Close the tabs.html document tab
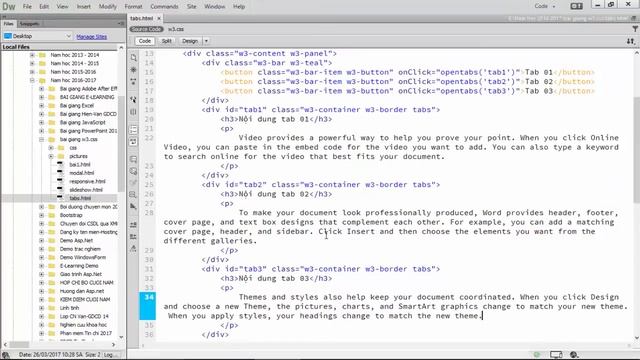640x360 pixels. tap(159, 18)
